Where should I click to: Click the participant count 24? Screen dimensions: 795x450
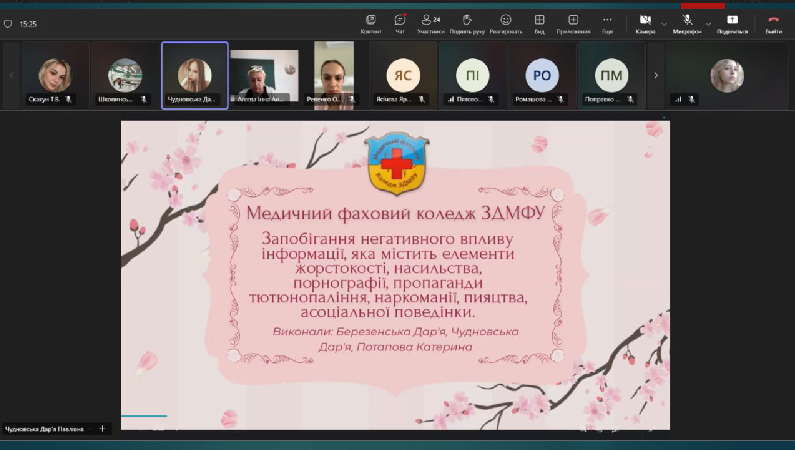click(437, 20)
